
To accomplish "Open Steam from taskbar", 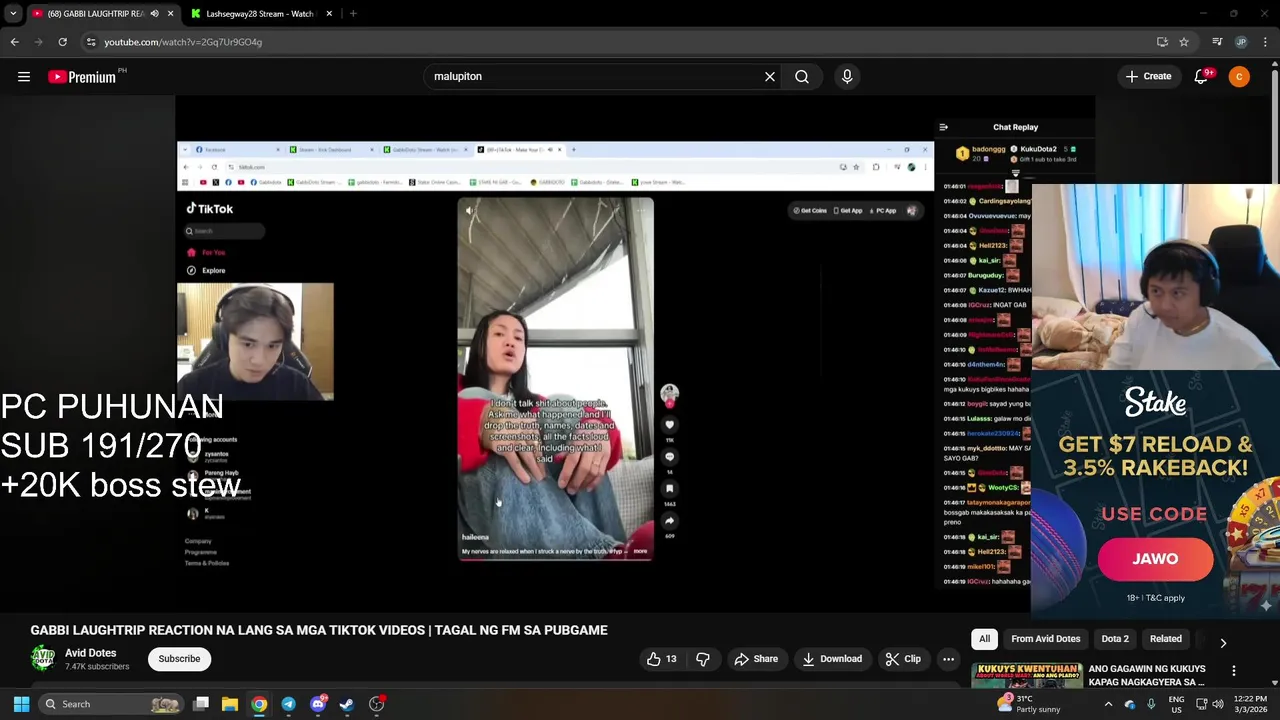I will pos(347,704).
